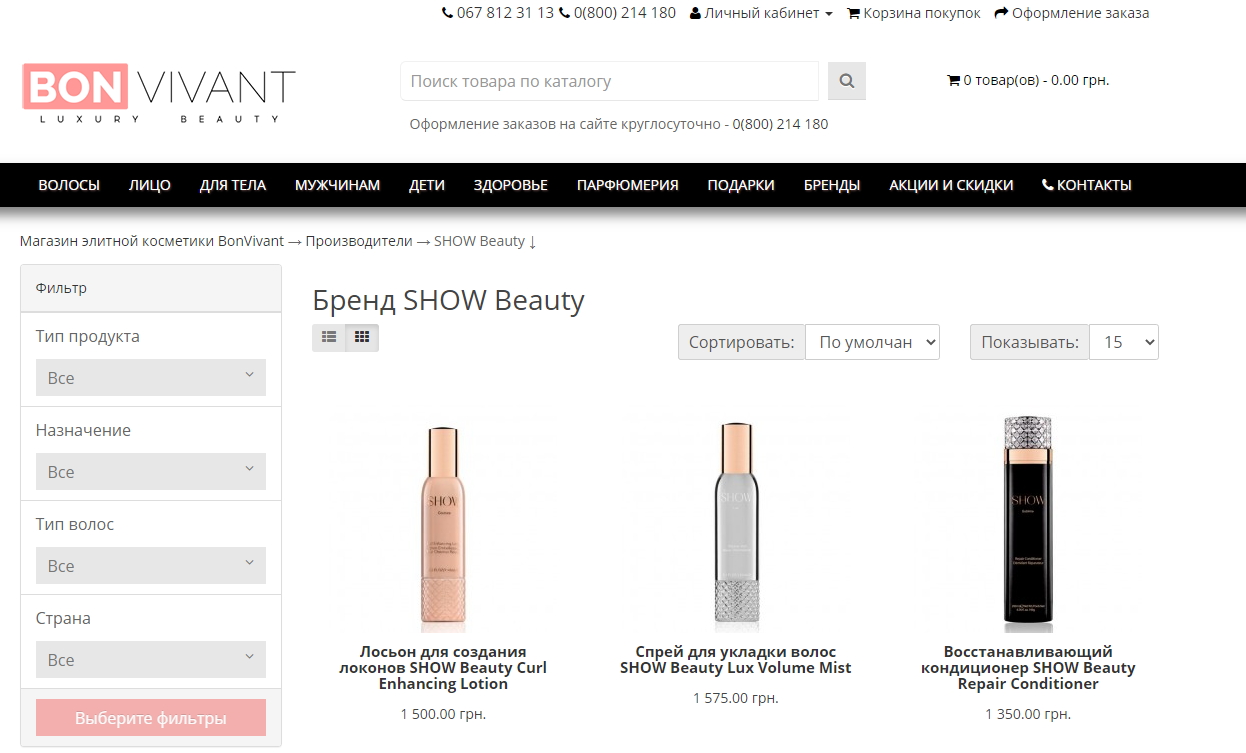Open the Бренды menu
Screen dimensions: 1246x753
[x=832, y=185]
